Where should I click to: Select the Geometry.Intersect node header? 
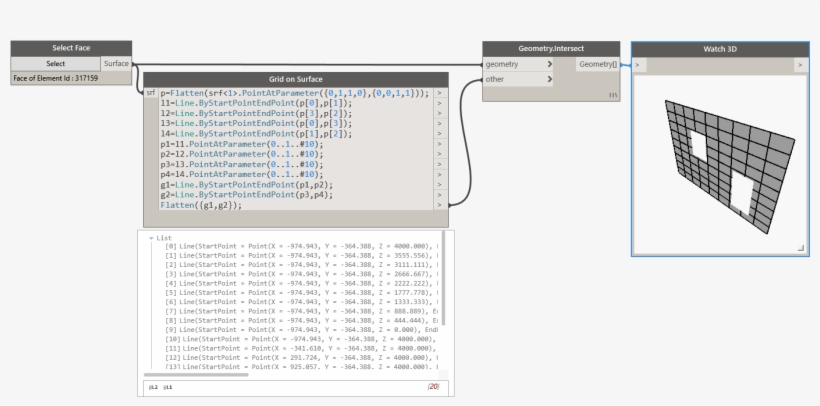pyautogui.click(x=551, y=48)
